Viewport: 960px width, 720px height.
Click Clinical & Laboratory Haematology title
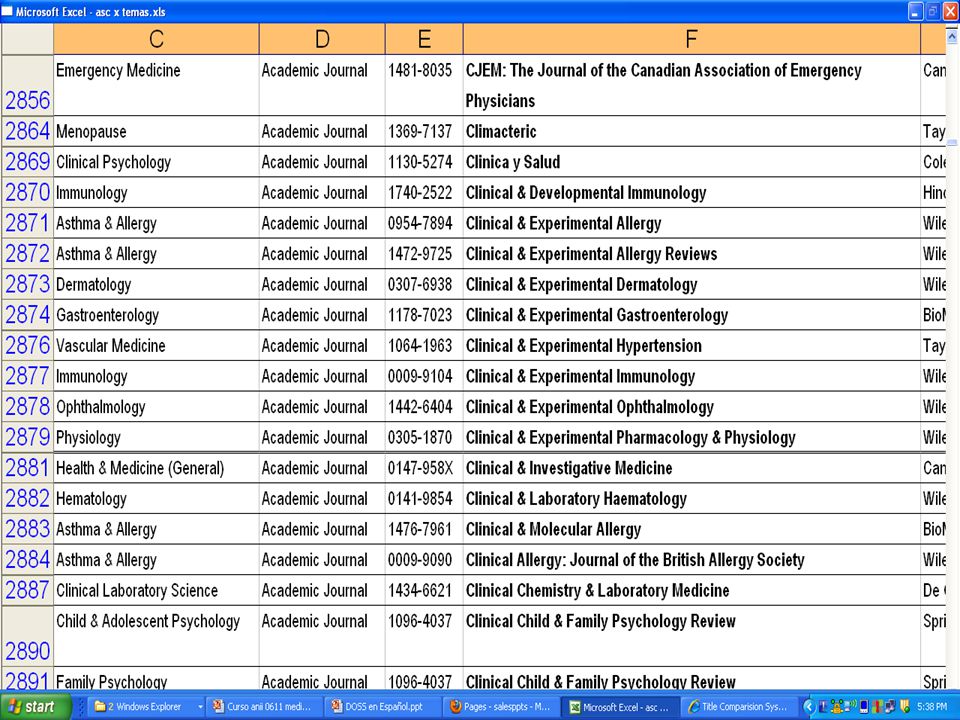point(692,498)
